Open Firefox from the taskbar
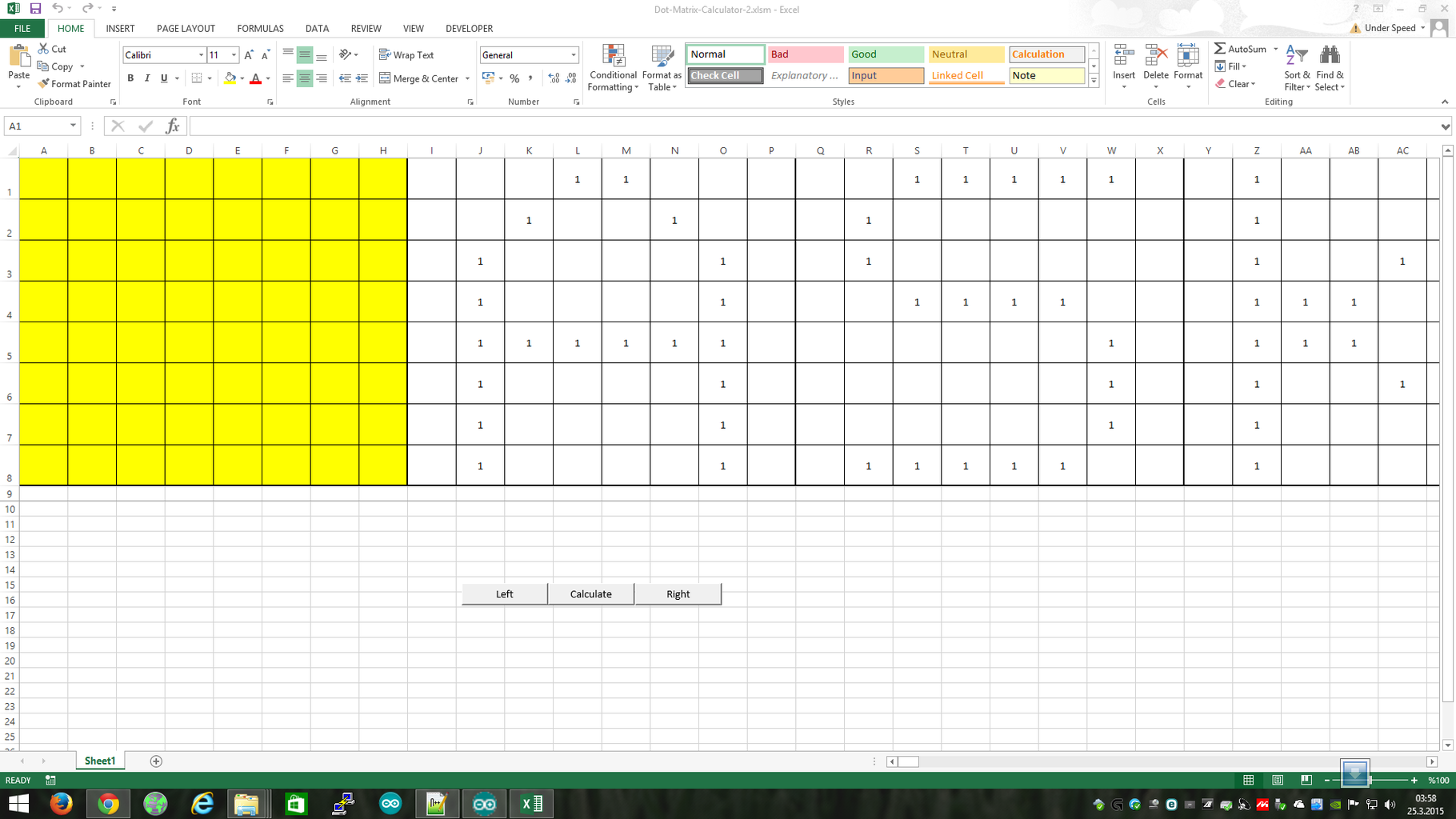Viewport: 1456px width, 819px height. (x=61, y=804)
